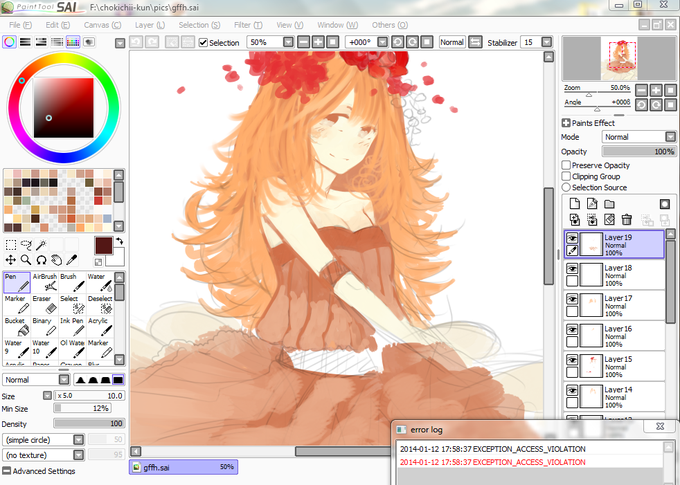Activate the move layer tool

(x=11, y=260)
